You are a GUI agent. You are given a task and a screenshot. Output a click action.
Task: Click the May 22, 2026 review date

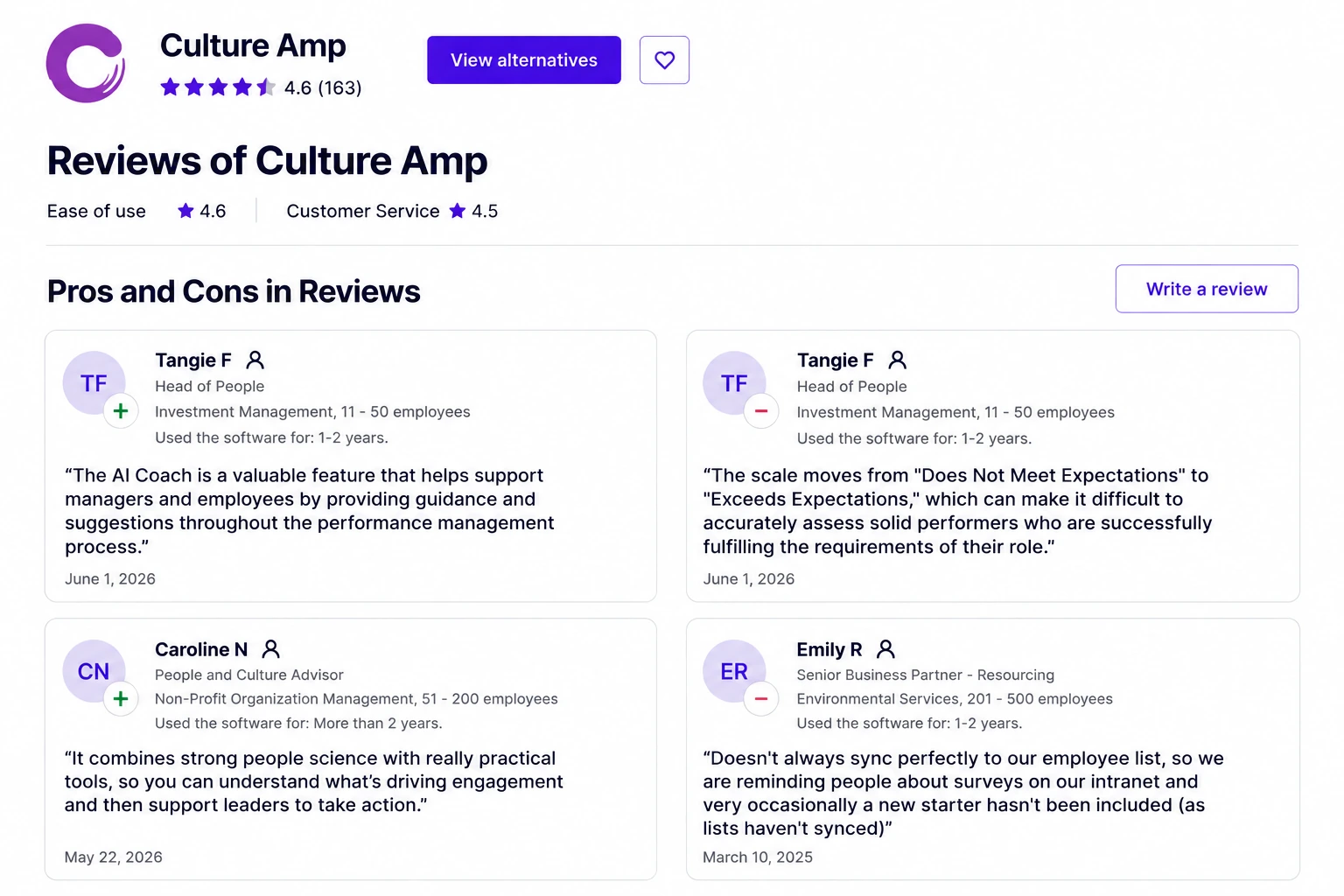[113, 857]
